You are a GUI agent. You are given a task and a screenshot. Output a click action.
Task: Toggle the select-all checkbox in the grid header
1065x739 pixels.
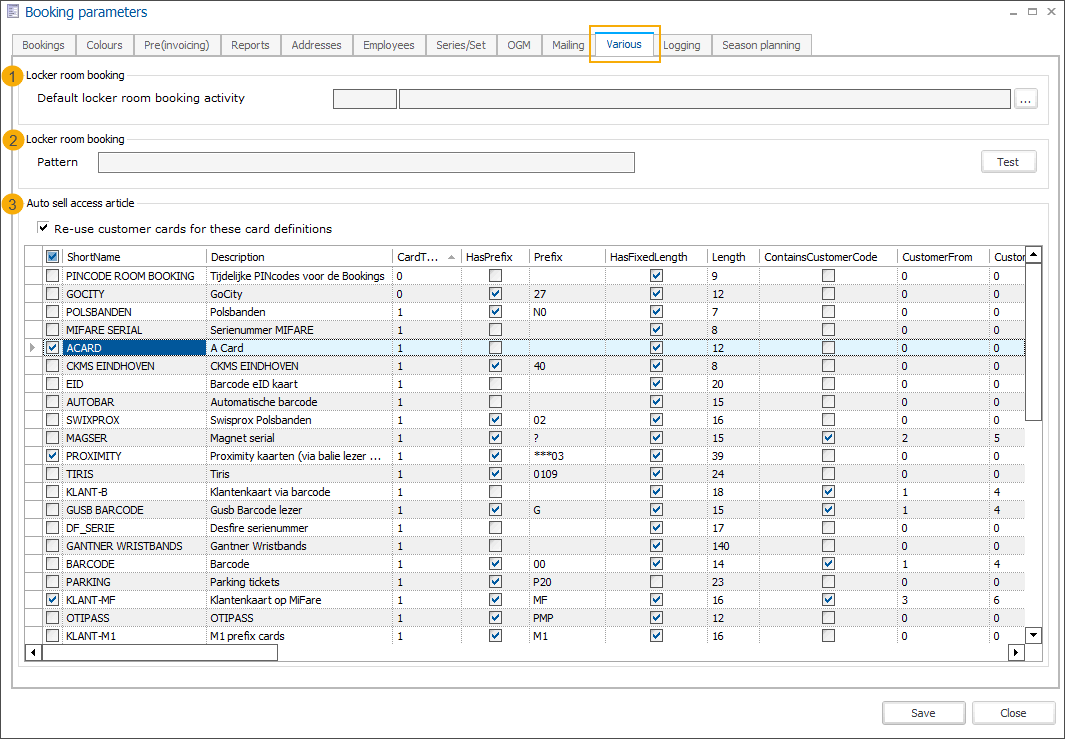[x=52, y=257]
